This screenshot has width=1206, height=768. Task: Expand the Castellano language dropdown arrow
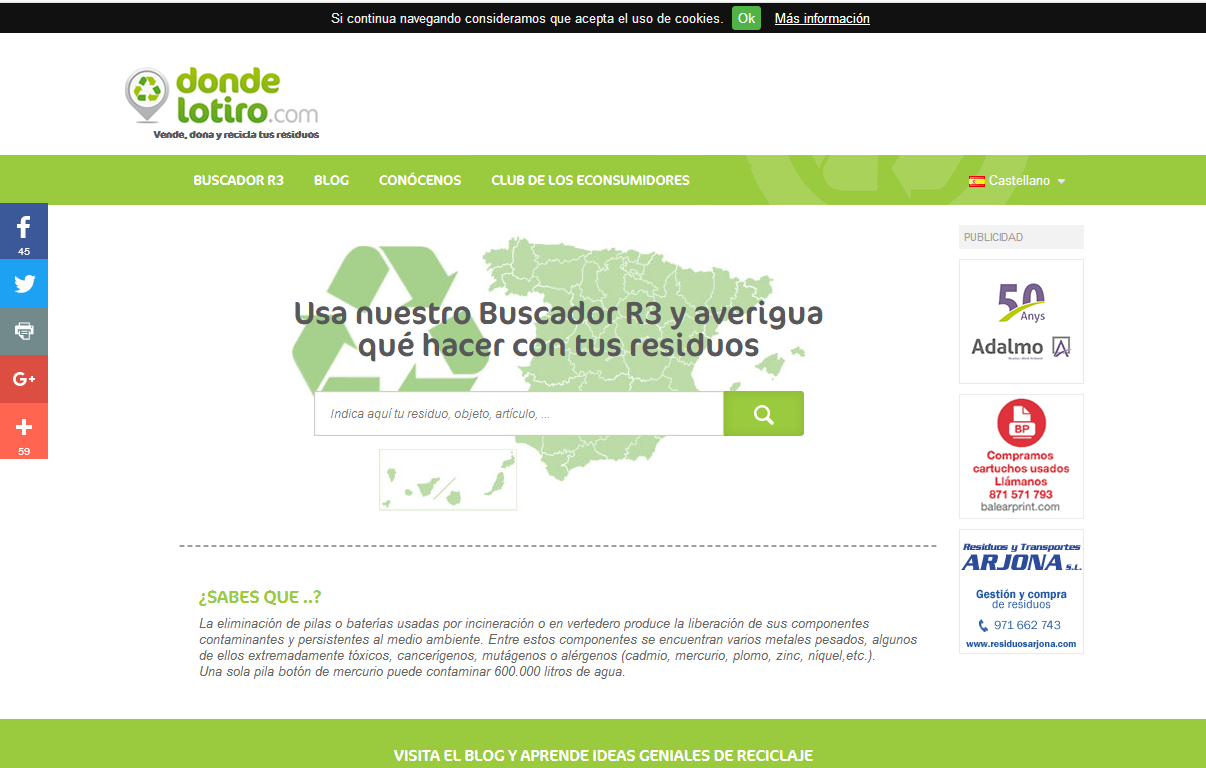[1061, 181]
